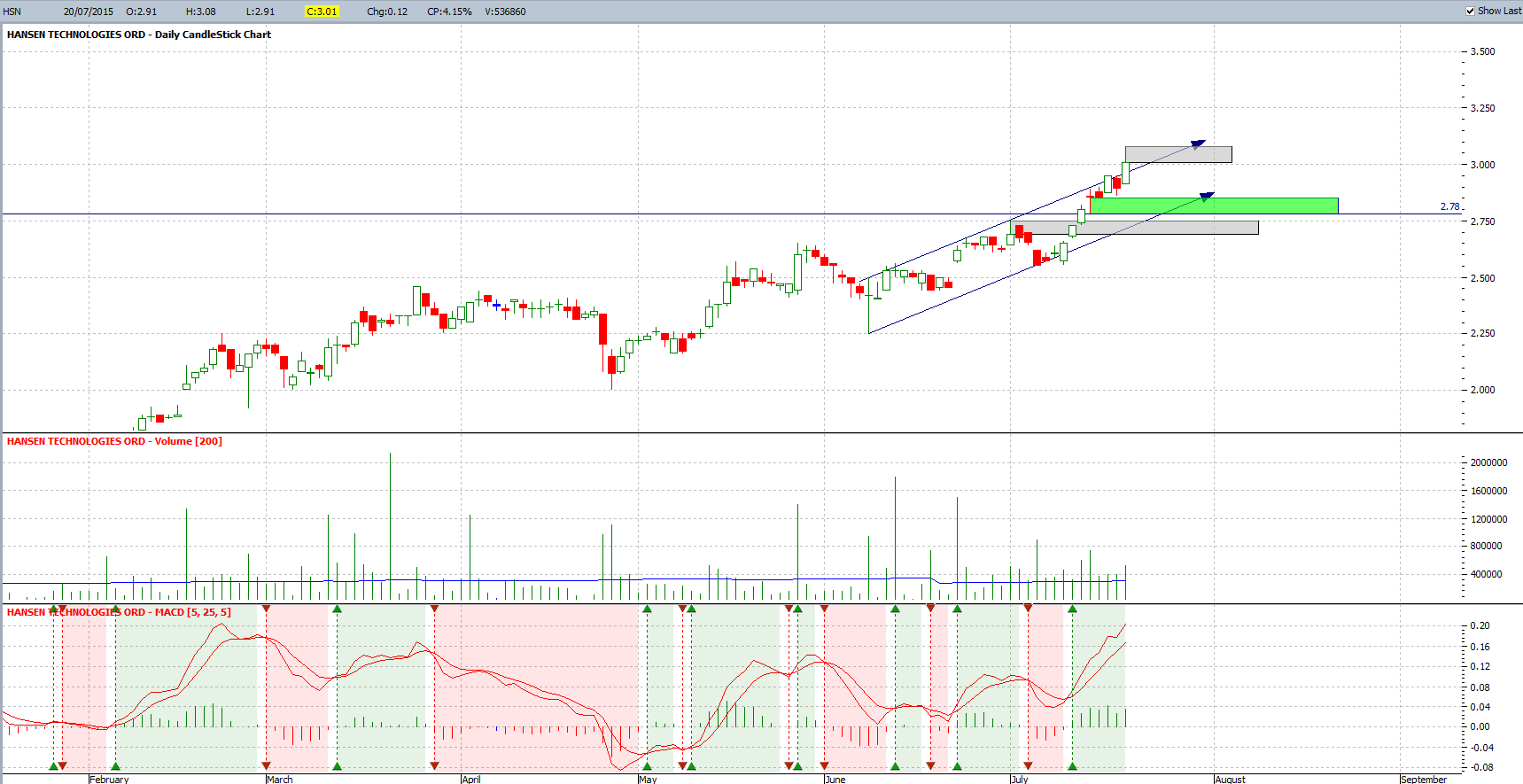
Task: Select the lower grey rectangle below green zone
Action: pyautogui.click(x=1134, y=228)
